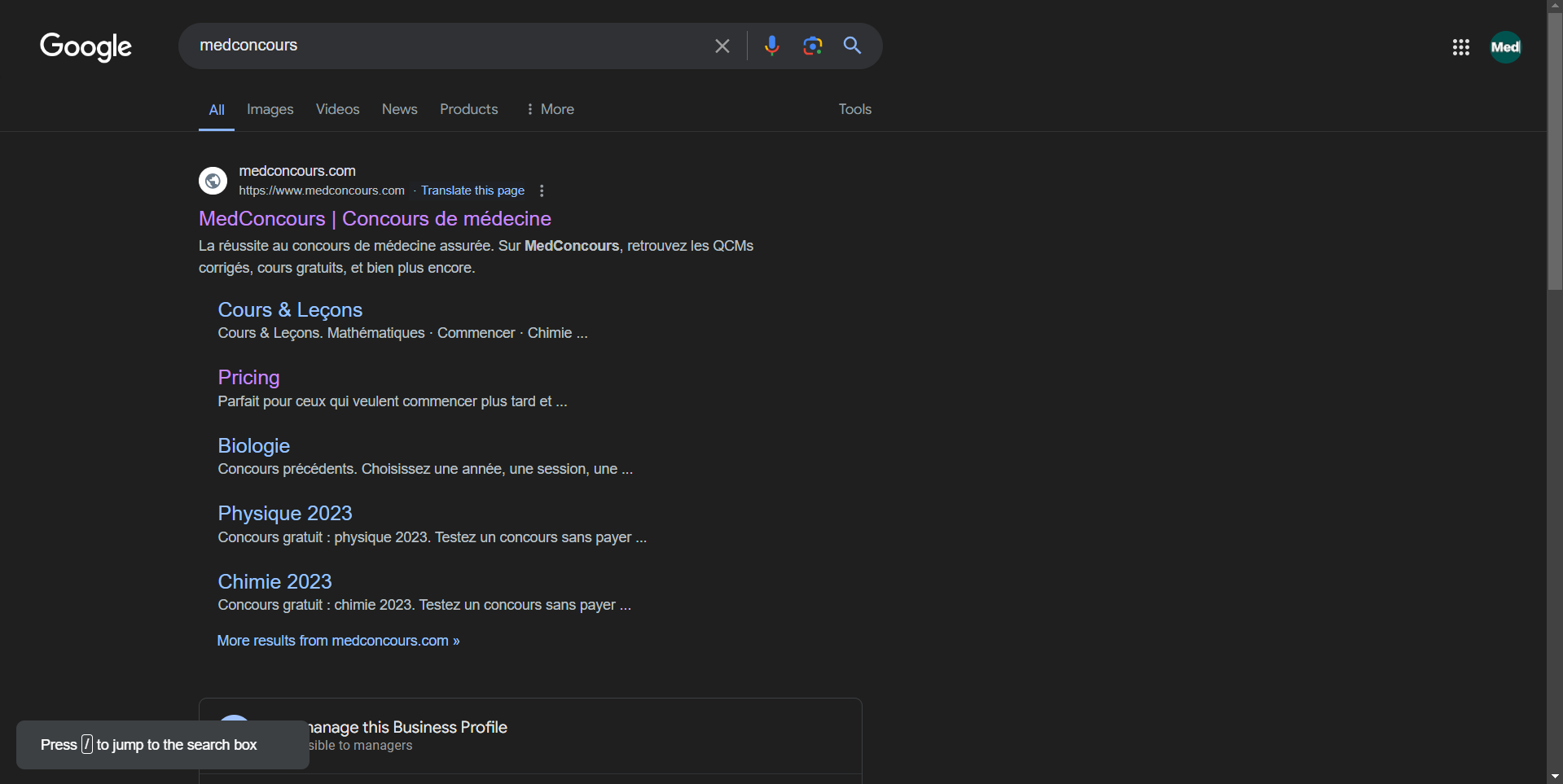Click the Parfait pour ceux qui veulent description
1563x784 pixels.
[393, 401]
